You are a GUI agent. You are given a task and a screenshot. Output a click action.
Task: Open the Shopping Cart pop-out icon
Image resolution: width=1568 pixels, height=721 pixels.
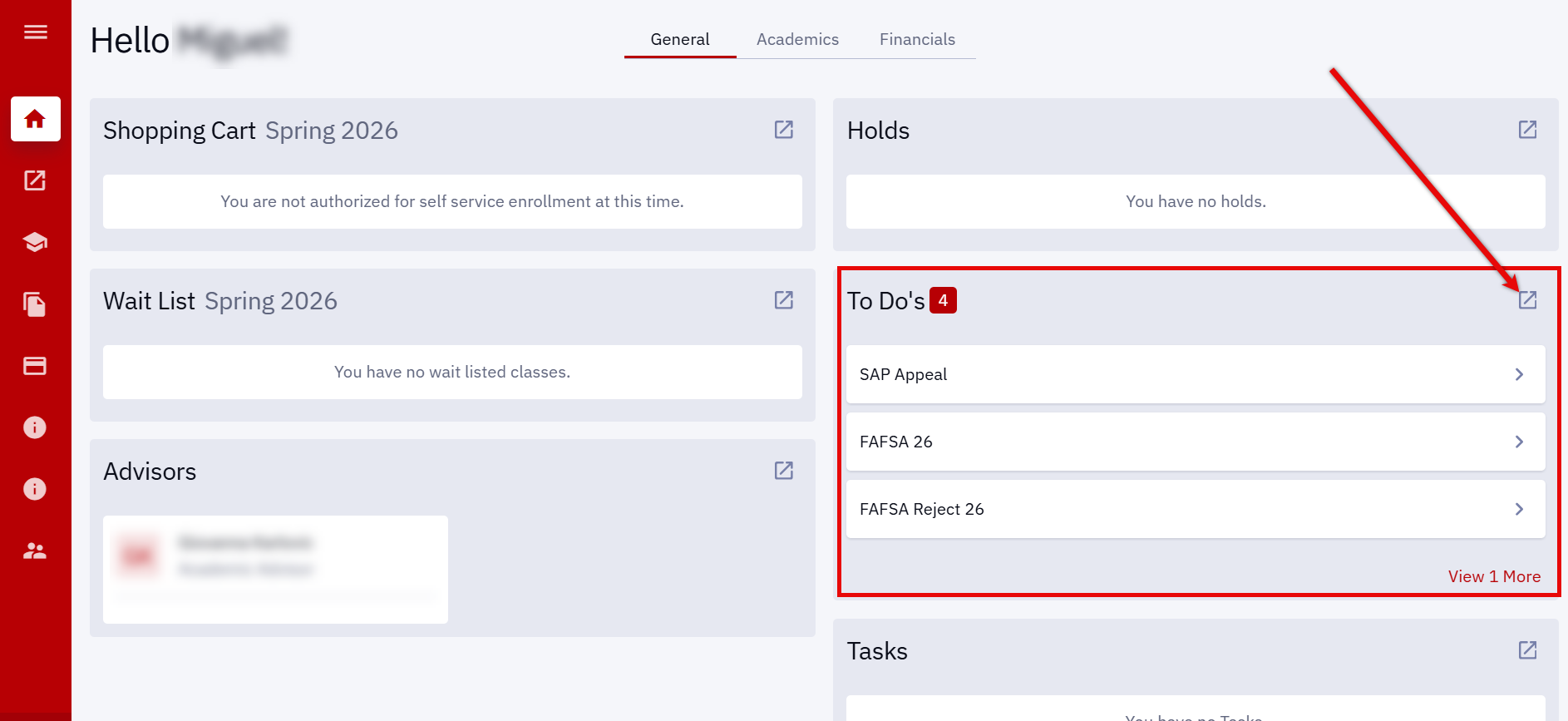(783, 130)
